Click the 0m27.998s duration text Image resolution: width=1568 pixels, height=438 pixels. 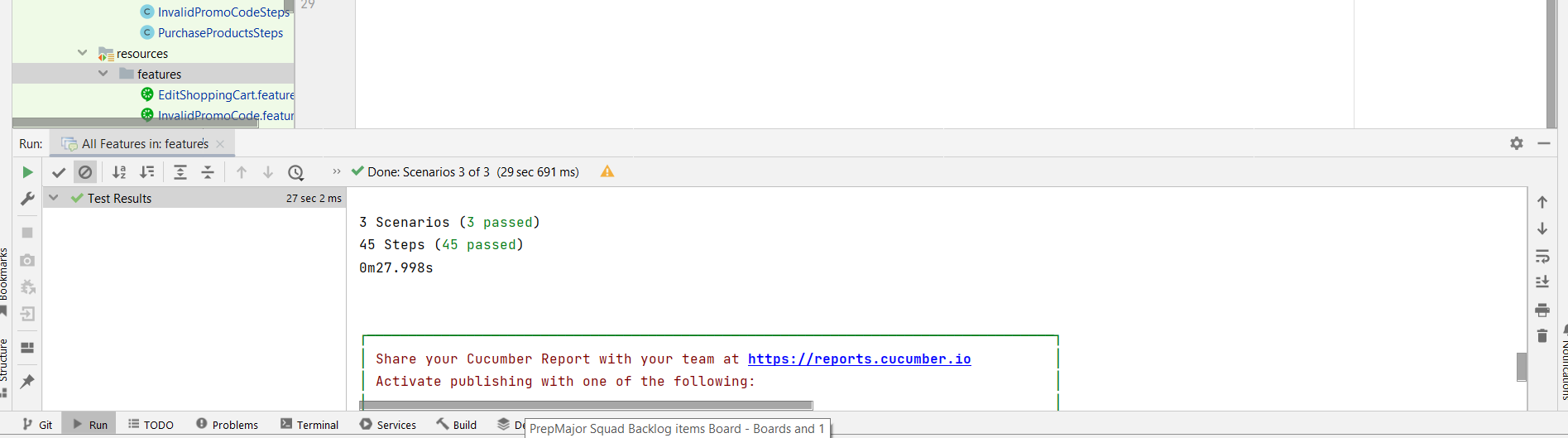click(396, 267)
